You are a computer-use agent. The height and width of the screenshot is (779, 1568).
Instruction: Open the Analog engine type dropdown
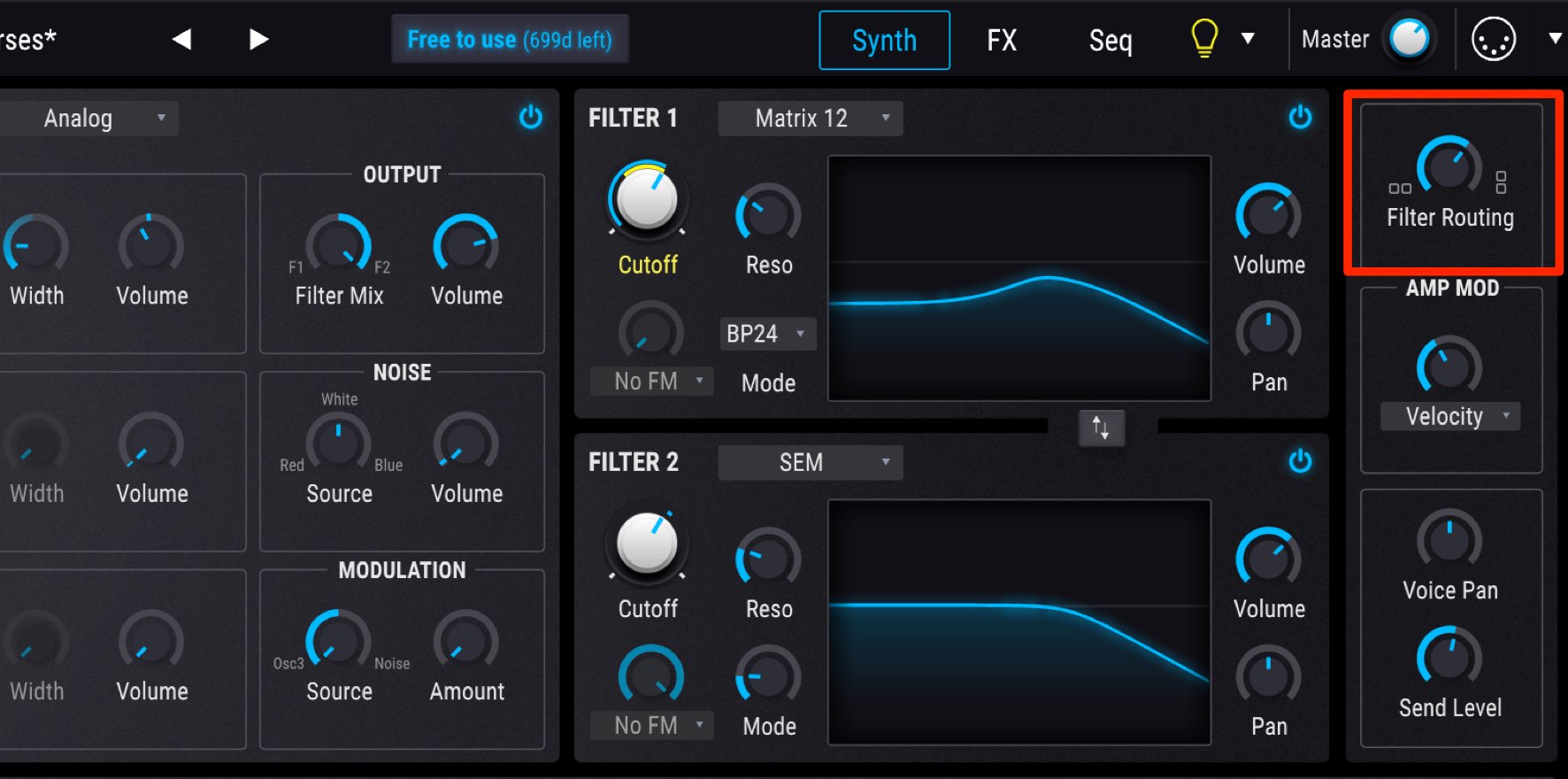click(88, 118)
